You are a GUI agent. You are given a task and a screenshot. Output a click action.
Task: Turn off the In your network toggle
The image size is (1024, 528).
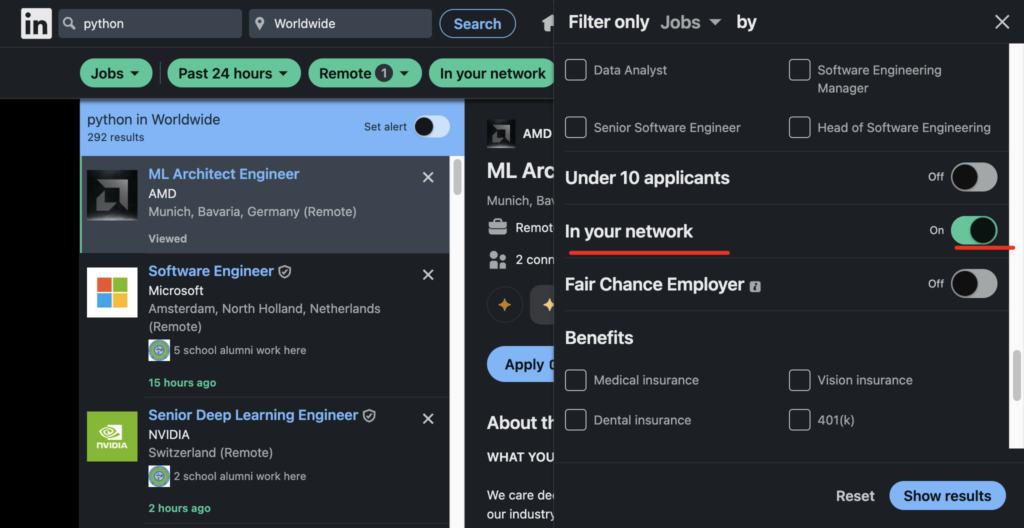(973, 230)
